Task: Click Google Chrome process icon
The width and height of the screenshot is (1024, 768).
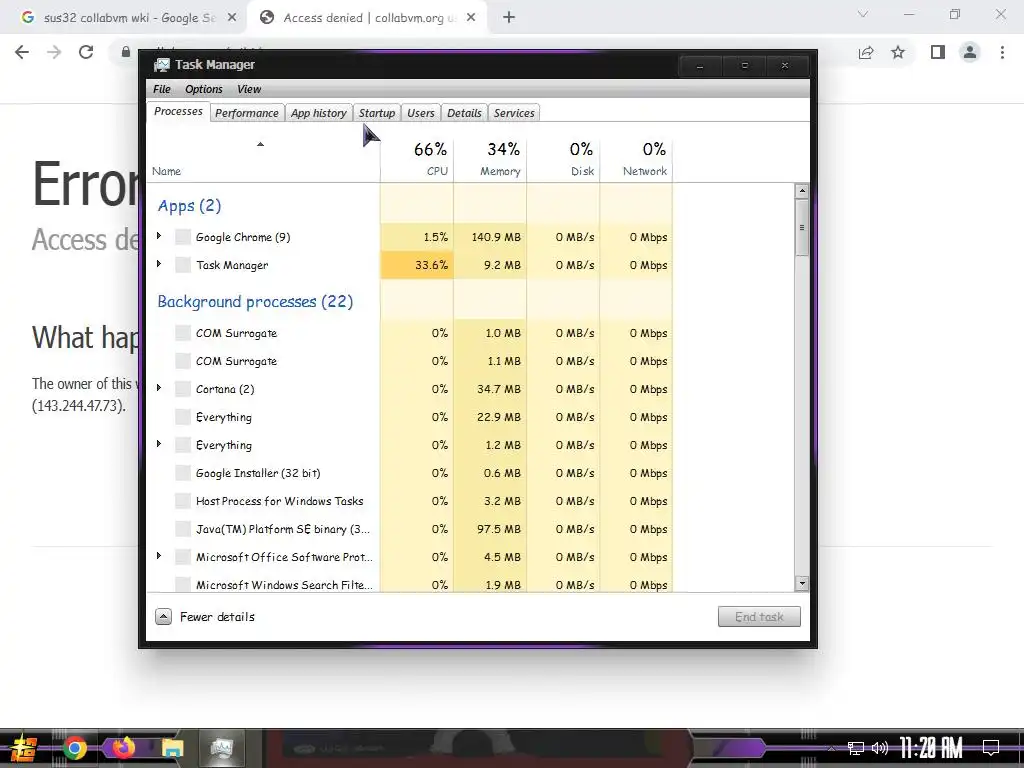Action: 183,237
